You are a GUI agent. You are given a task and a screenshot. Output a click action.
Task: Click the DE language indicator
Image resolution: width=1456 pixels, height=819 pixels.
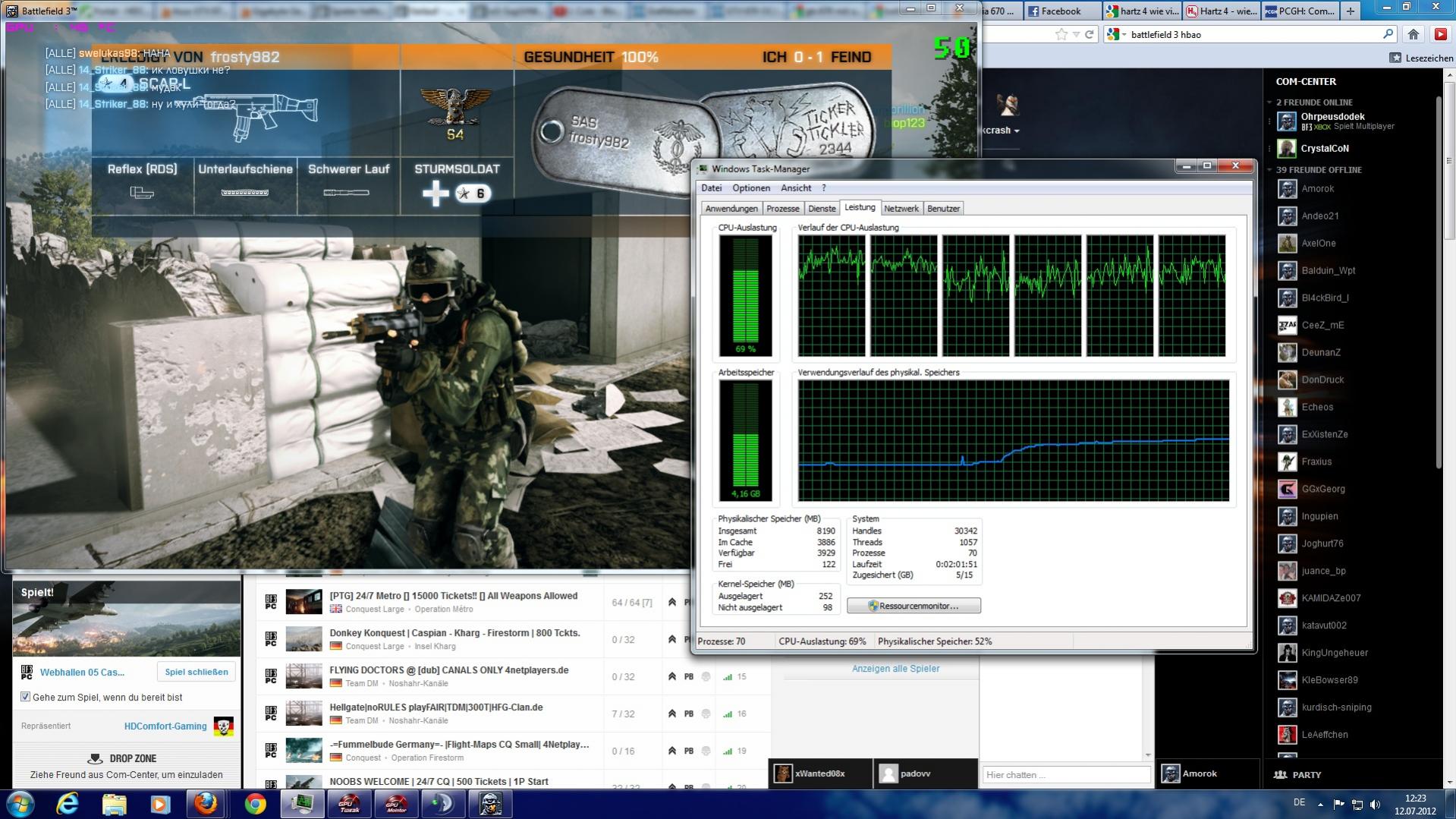point(1299,802)
